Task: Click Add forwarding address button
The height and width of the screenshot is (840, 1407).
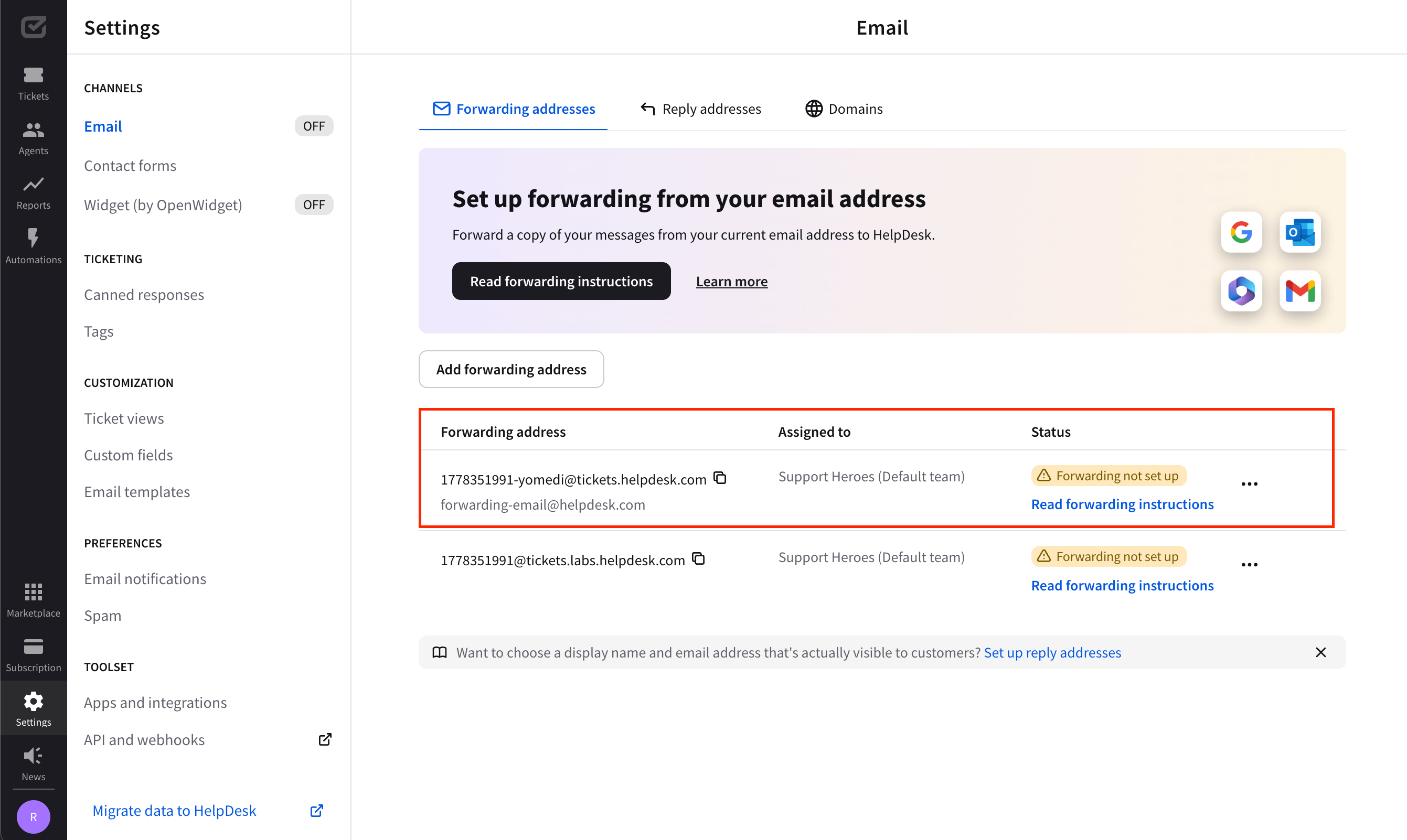Action: (x=511, y=369)
